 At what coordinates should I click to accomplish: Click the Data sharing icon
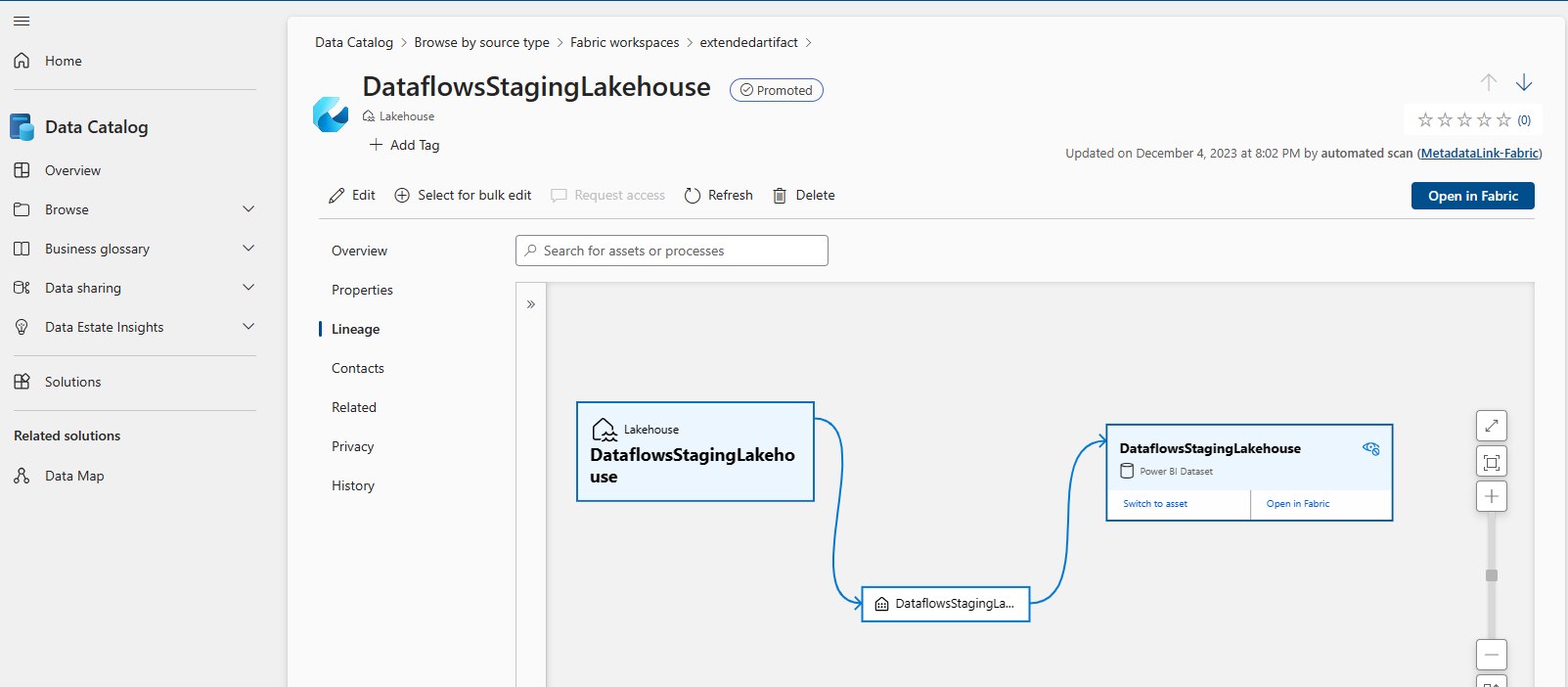22,288
